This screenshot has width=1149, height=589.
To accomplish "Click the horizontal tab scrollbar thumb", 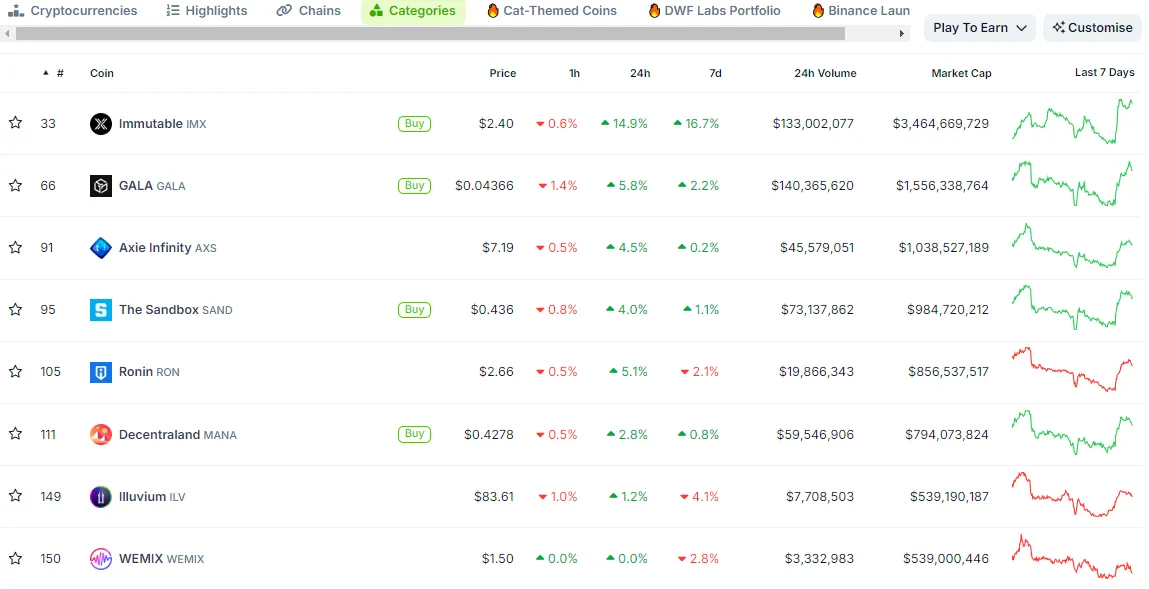I will [430, 34].
